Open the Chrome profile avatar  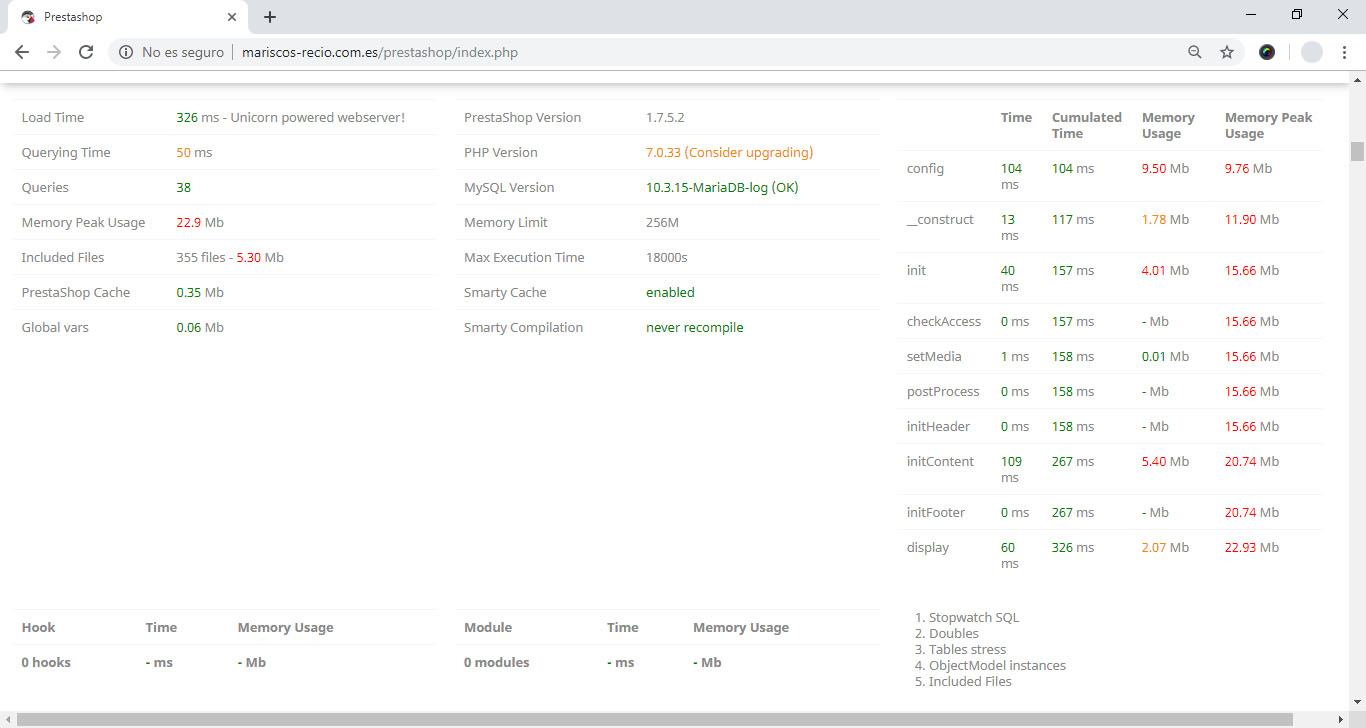click(1312, 52)
